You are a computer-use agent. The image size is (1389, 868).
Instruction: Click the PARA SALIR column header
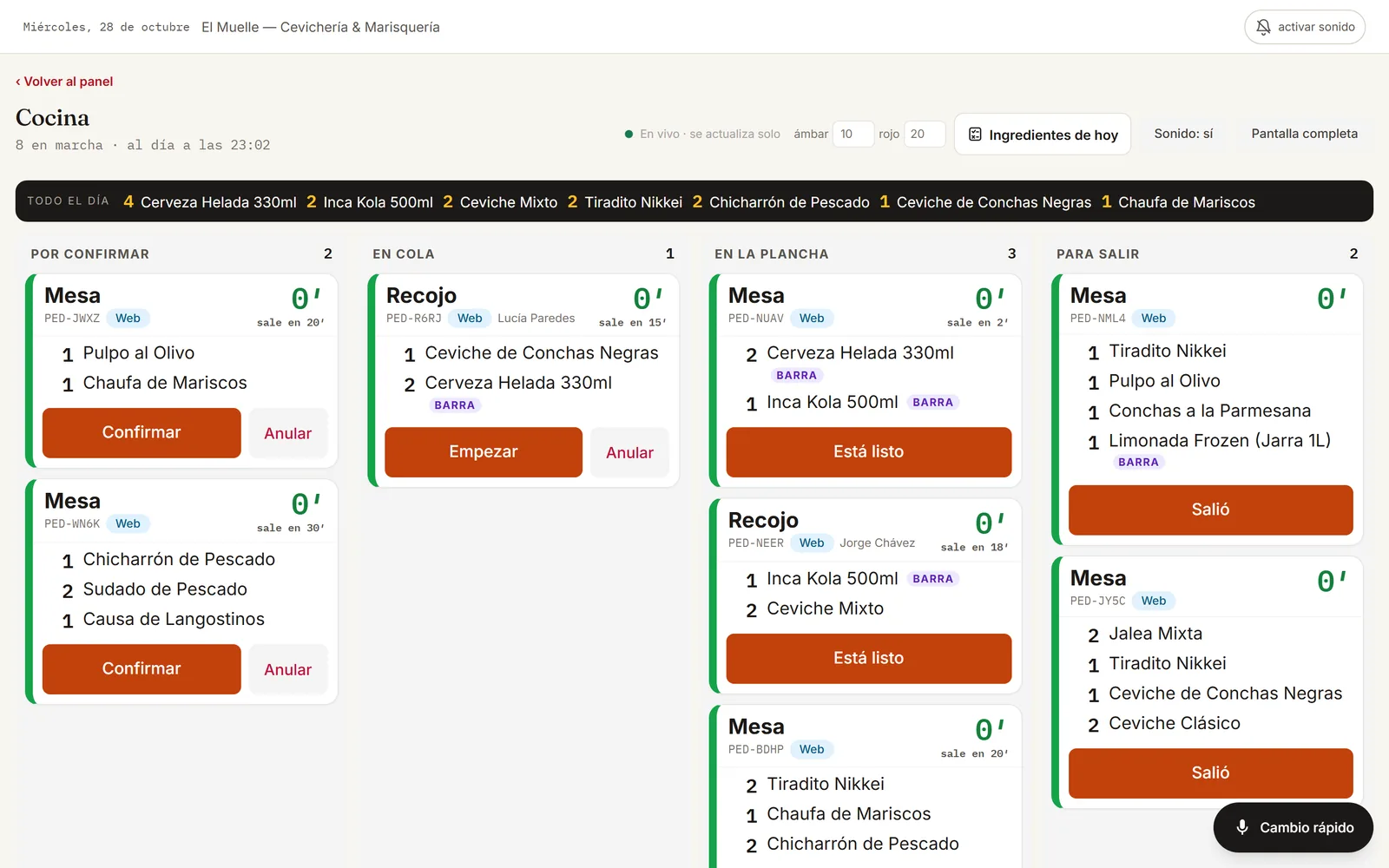(1098, 254)
